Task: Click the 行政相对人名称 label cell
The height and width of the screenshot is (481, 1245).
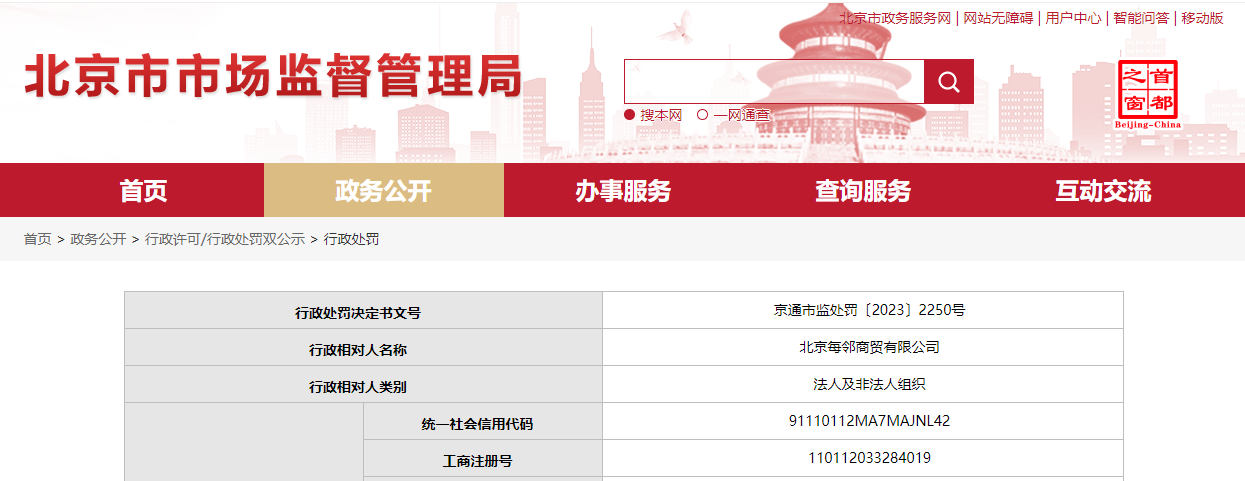Action: (364, 348)
